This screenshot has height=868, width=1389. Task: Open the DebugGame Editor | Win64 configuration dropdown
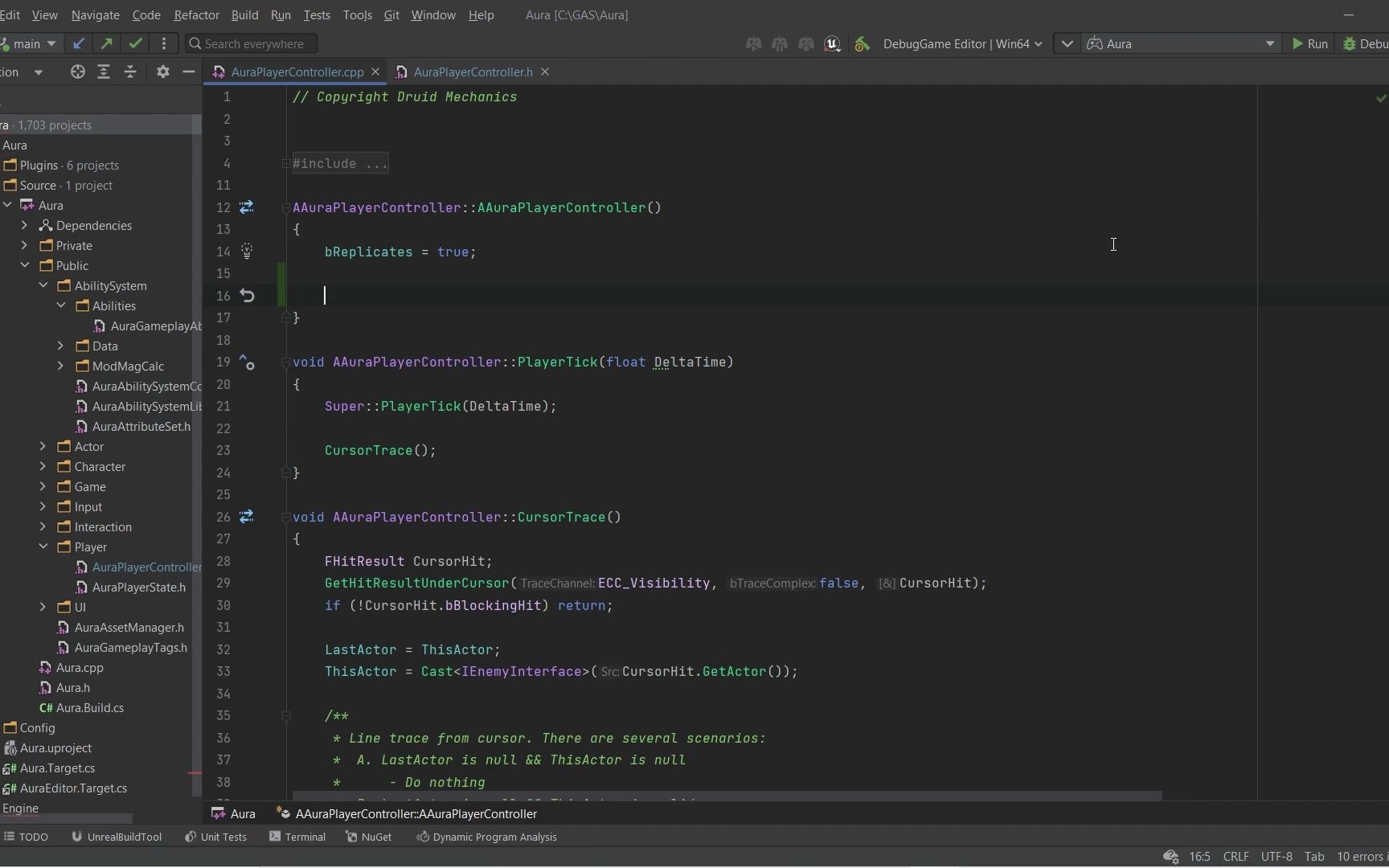click(962, 44)
